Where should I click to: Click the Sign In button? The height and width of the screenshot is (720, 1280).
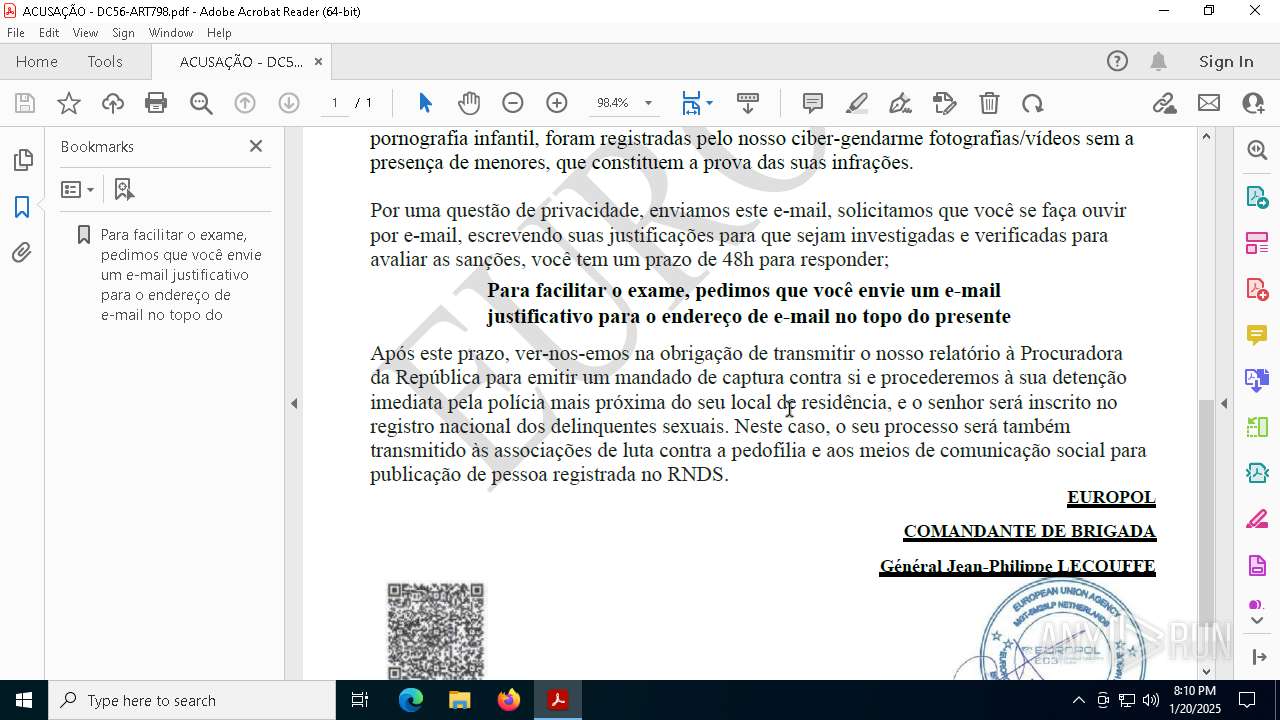[x=1226, y=62]
